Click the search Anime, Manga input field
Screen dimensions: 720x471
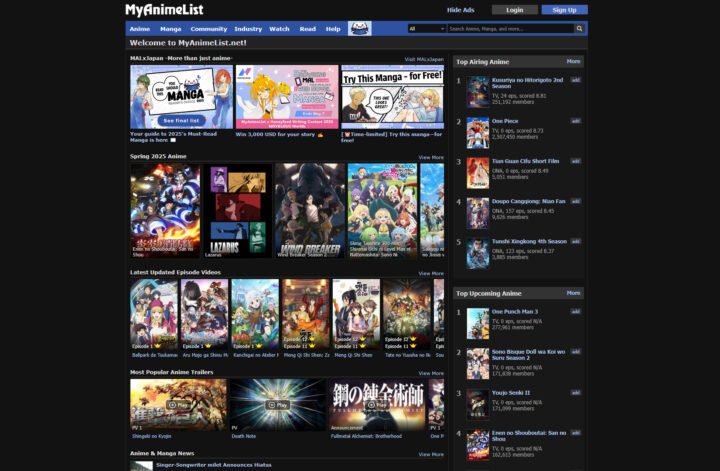coord(511,28)
